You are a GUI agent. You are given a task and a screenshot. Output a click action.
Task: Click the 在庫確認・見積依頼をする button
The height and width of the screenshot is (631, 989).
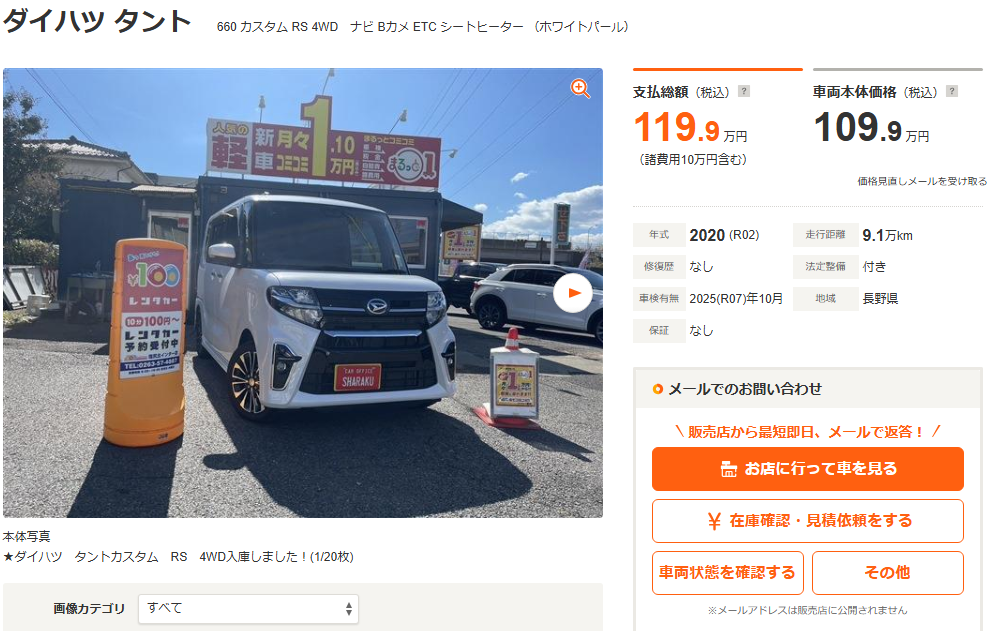click(x=808, y=521)
